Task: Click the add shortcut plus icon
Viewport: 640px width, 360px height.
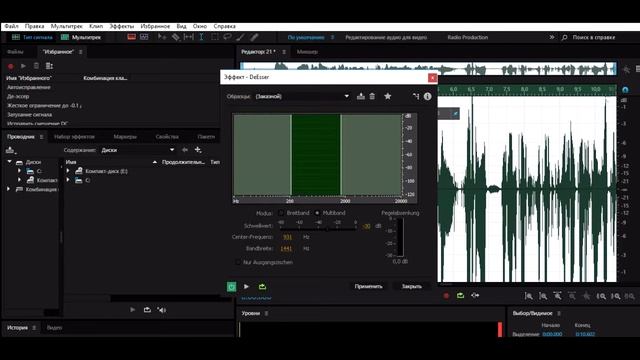Action: 198,150
